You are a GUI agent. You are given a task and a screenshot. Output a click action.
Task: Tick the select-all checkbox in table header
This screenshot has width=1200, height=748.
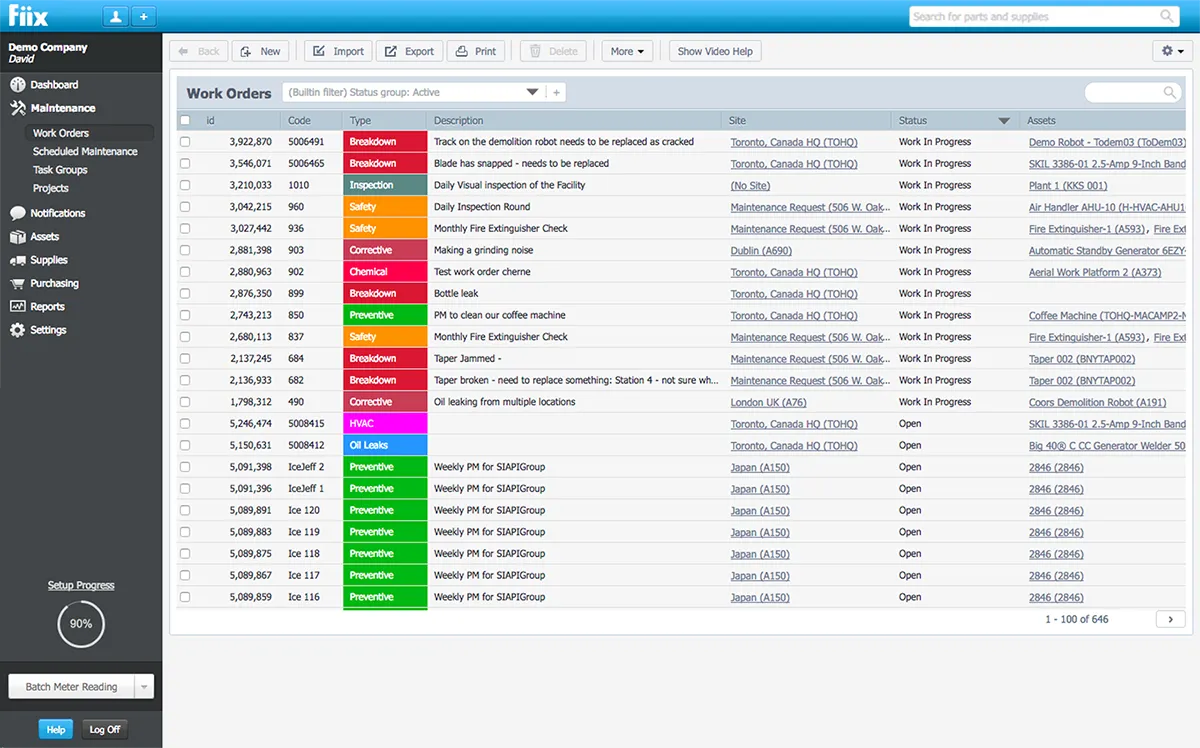pyautogui.click(x=184, y=121)
